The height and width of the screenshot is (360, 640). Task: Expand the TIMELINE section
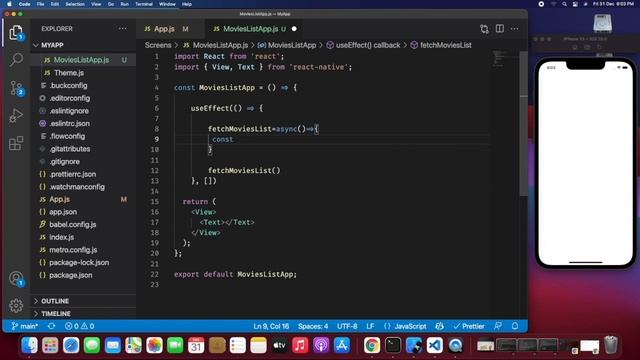pos(84,313)
